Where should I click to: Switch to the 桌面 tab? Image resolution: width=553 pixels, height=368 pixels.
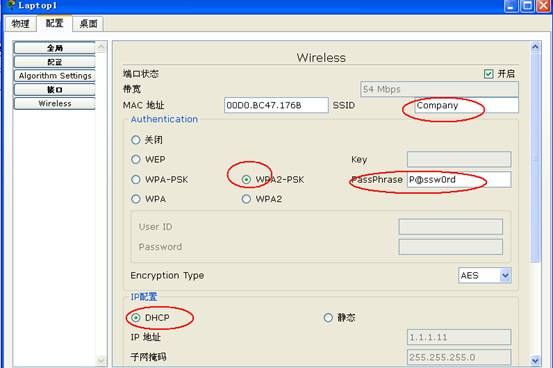coord(88,24)
